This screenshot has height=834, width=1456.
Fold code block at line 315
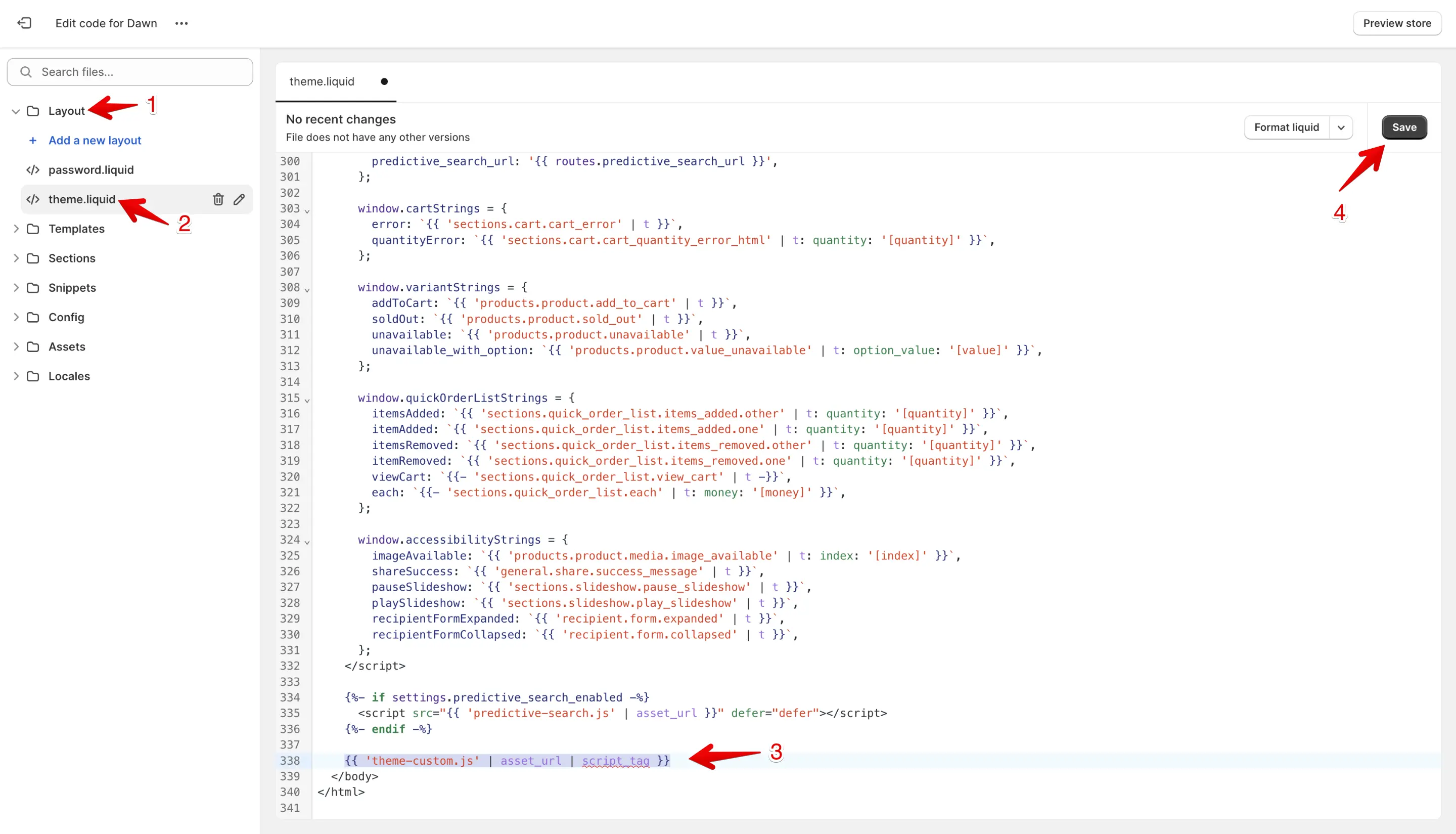[x=307, y=401]
